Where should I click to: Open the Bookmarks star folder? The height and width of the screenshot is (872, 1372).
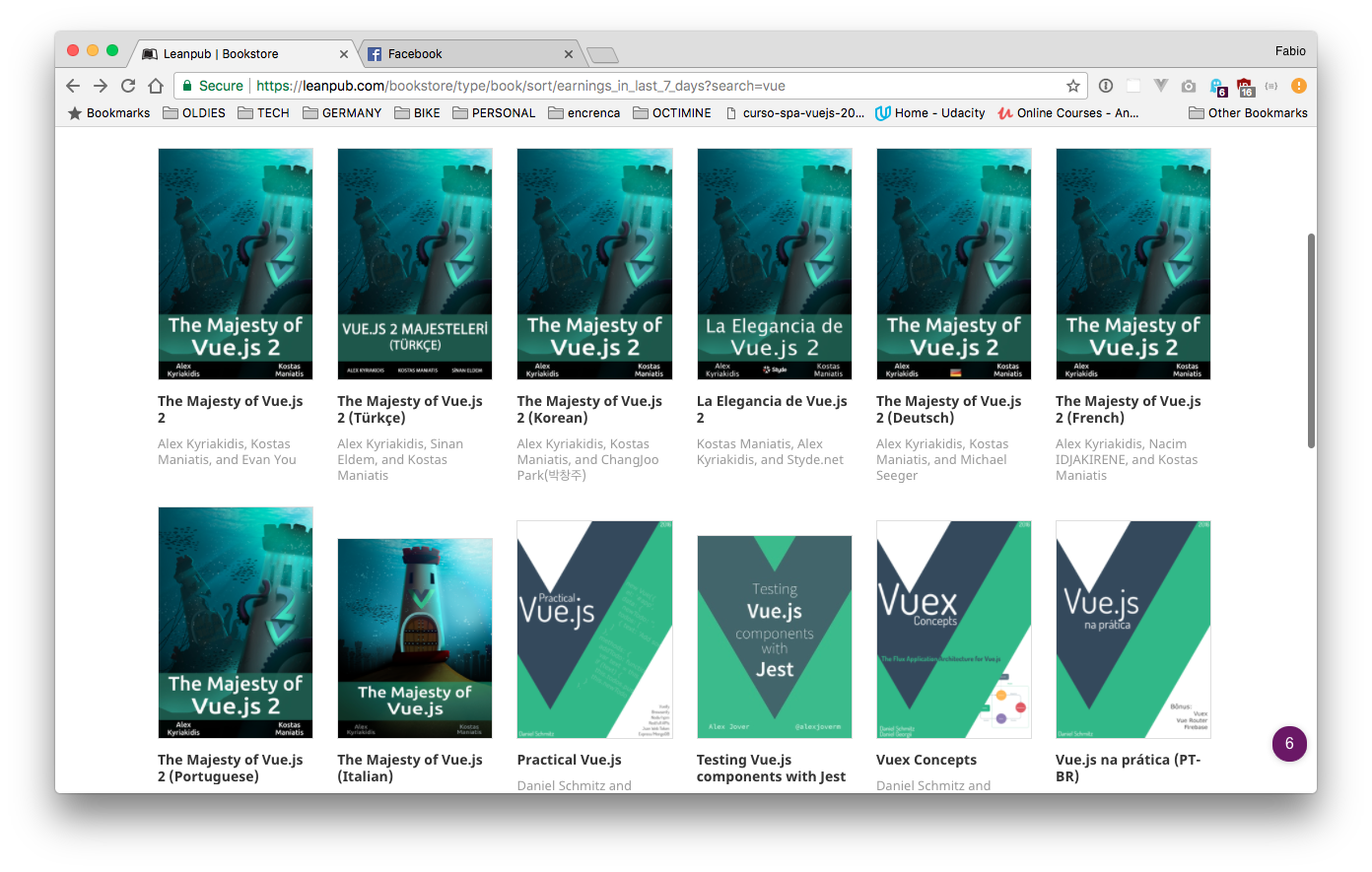[x=108, y=113]
